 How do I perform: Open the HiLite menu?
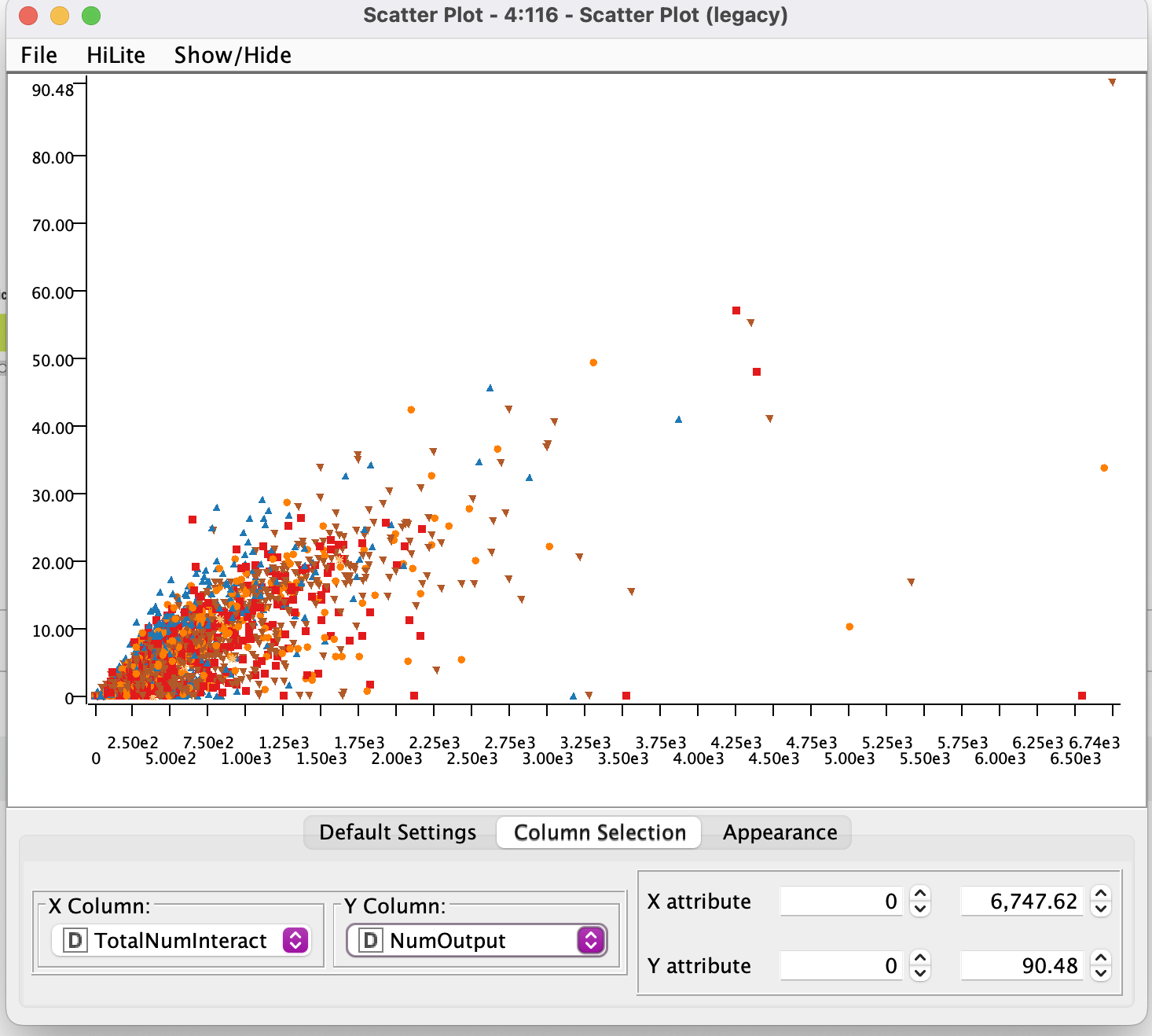(115, 54)
